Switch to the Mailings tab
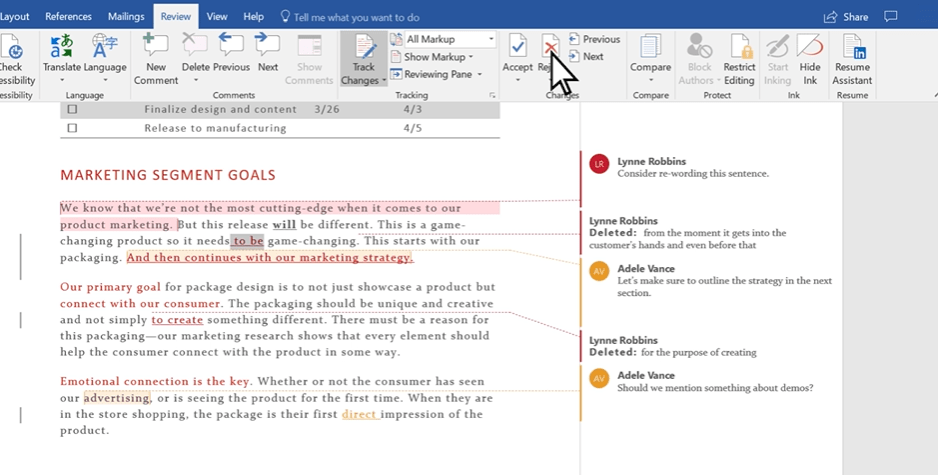Viewport: 938px width, 475px height. 126,16
